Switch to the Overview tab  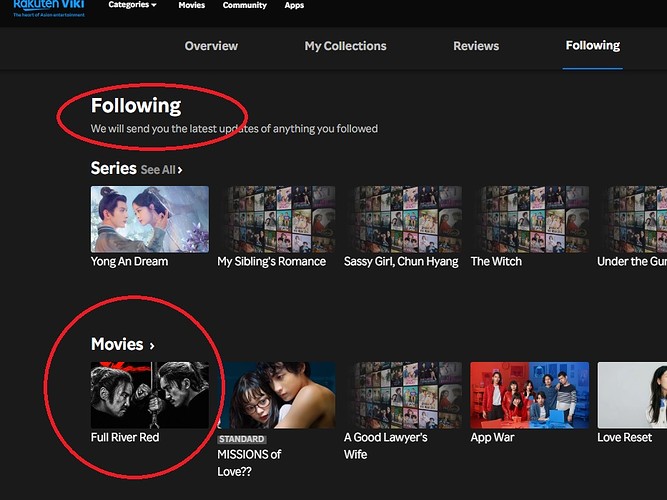click(211, 46)
